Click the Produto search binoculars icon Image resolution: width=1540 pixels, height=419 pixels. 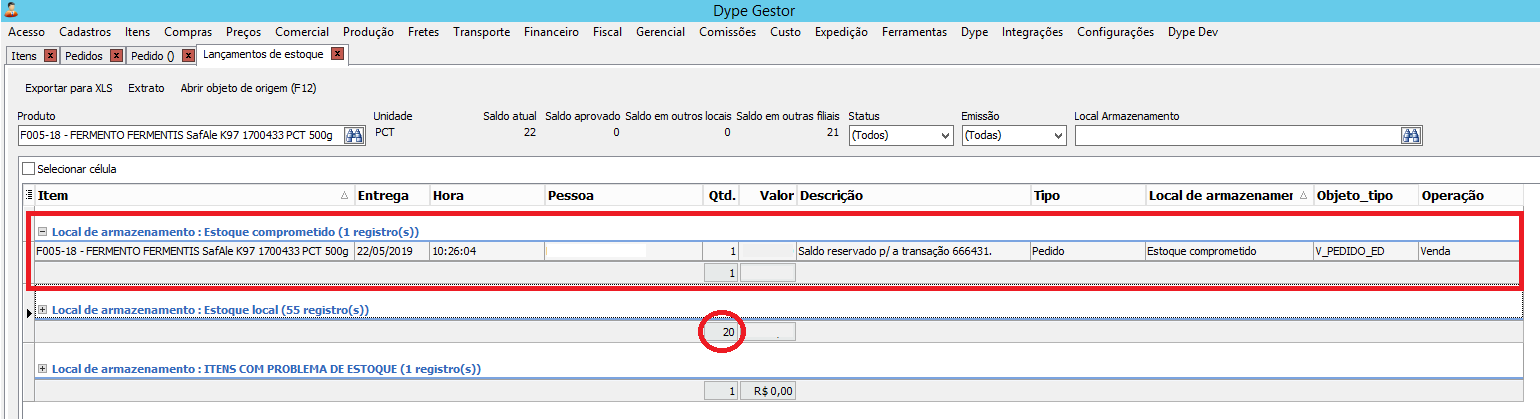click(x=354, y=135)
